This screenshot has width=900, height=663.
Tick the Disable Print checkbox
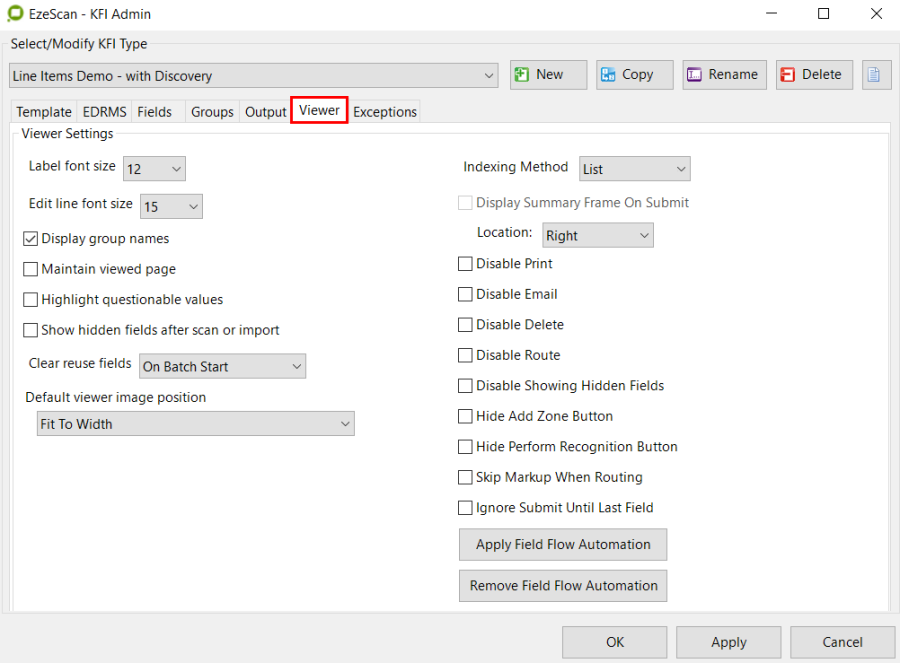point(465,264)
